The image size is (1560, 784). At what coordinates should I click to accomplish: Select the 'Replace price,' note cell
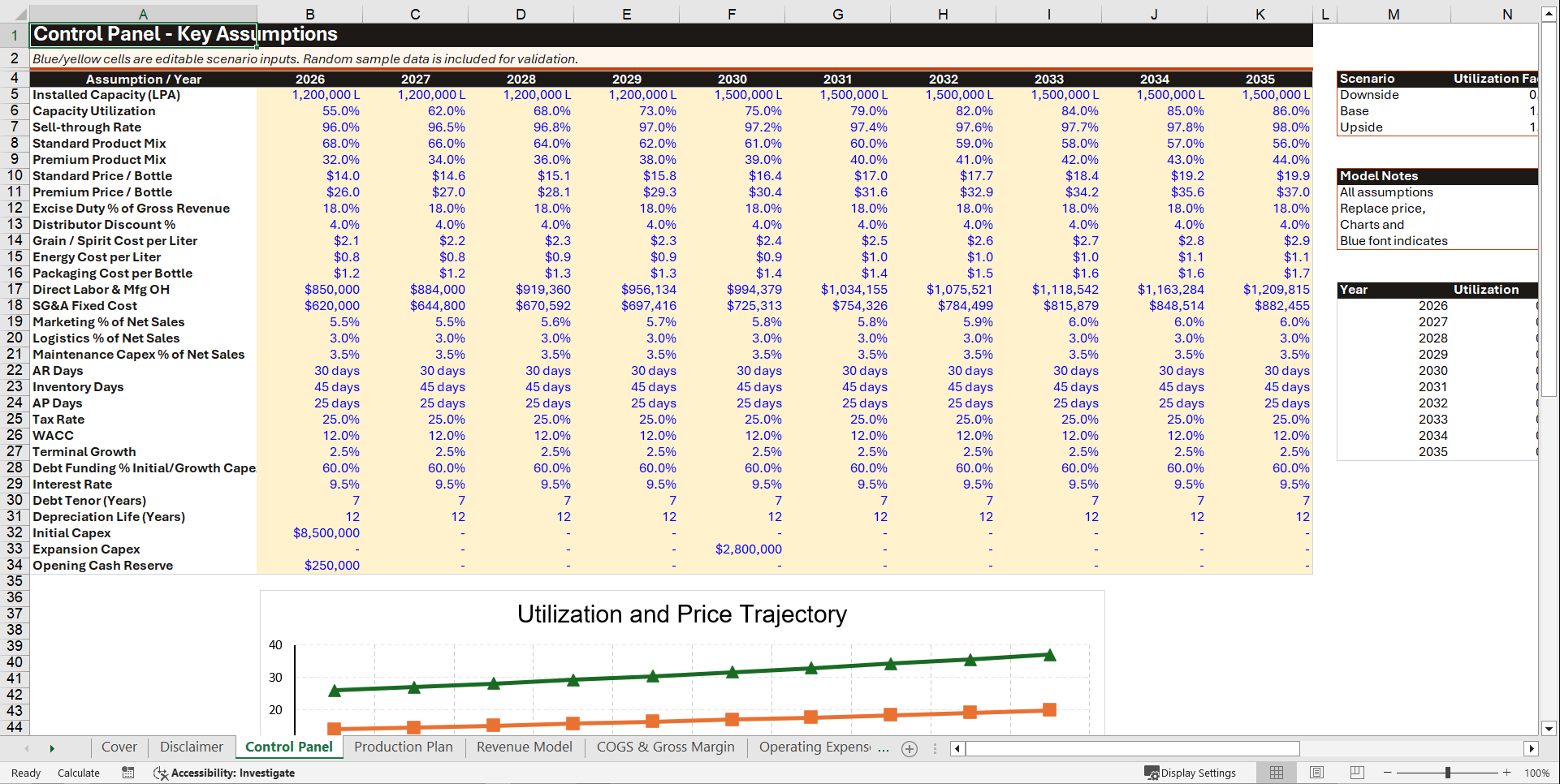tap(1394, 209)
